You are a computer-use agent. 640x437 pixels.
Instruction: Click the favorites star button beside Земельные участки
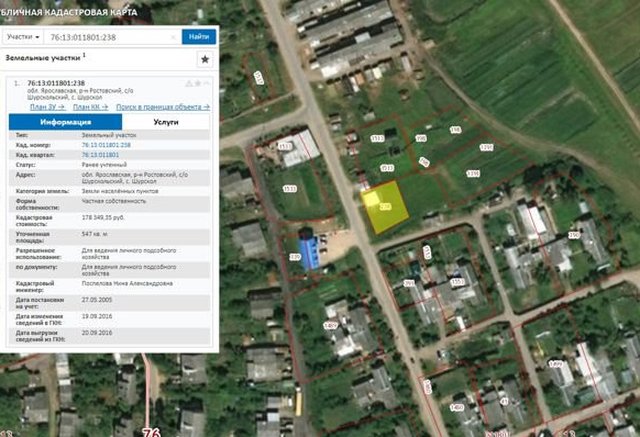(205, 60)
